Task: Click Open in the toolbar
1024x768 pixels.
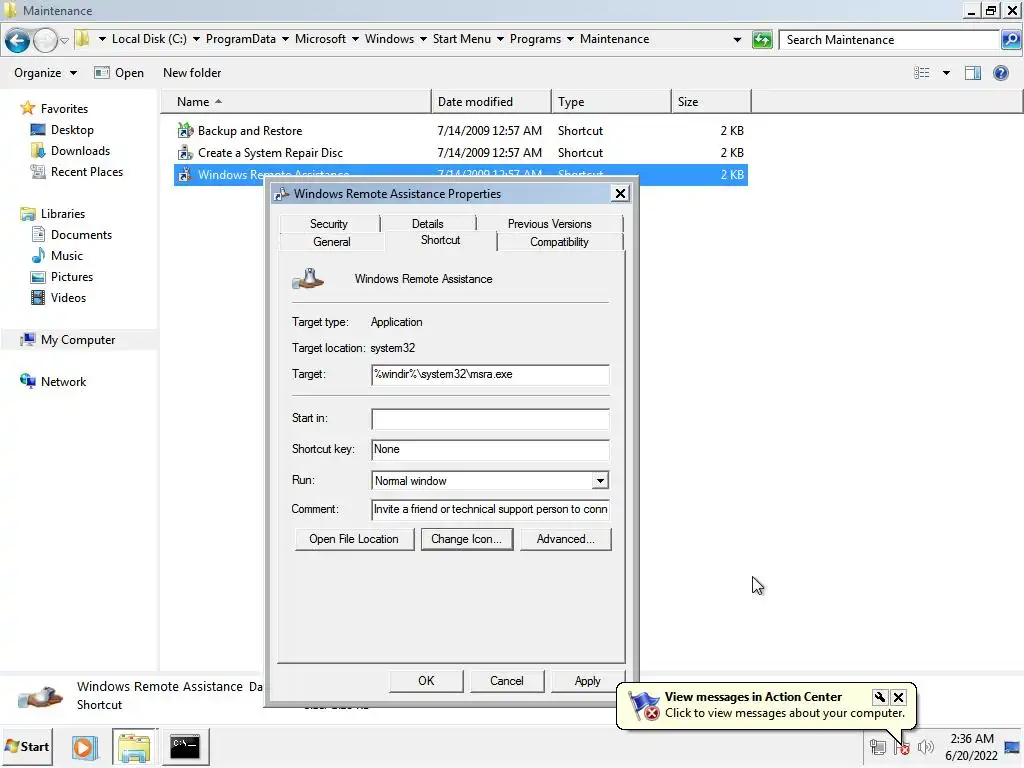Action: (x=119, y=73)
